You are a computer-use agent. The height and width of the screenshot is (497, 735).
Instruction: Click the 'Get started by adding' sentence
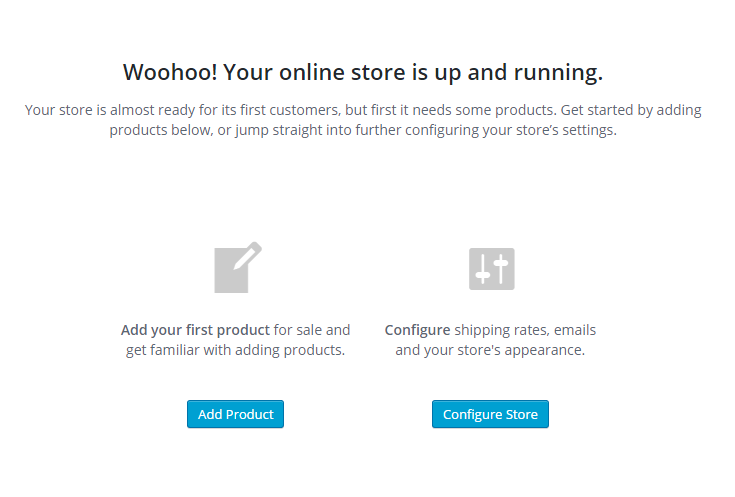point(631,110)
